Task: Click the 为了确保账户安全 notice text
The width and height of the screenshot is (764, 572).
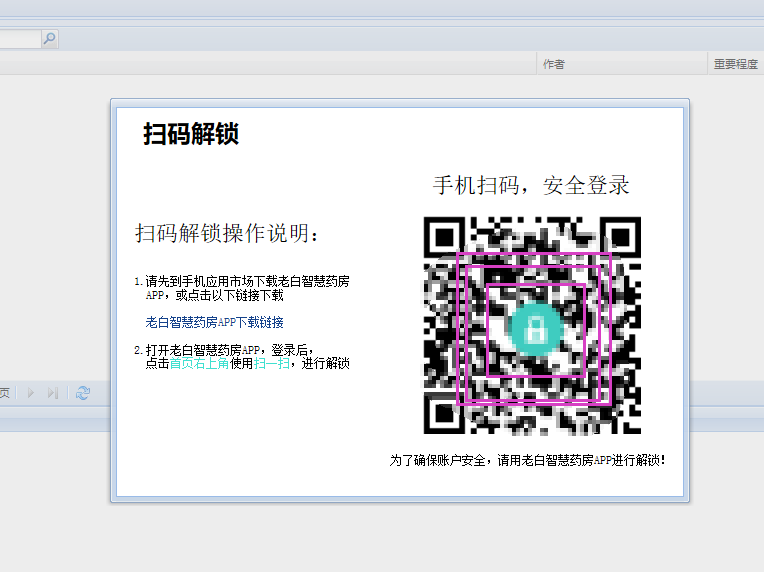Action: [527, 460]
